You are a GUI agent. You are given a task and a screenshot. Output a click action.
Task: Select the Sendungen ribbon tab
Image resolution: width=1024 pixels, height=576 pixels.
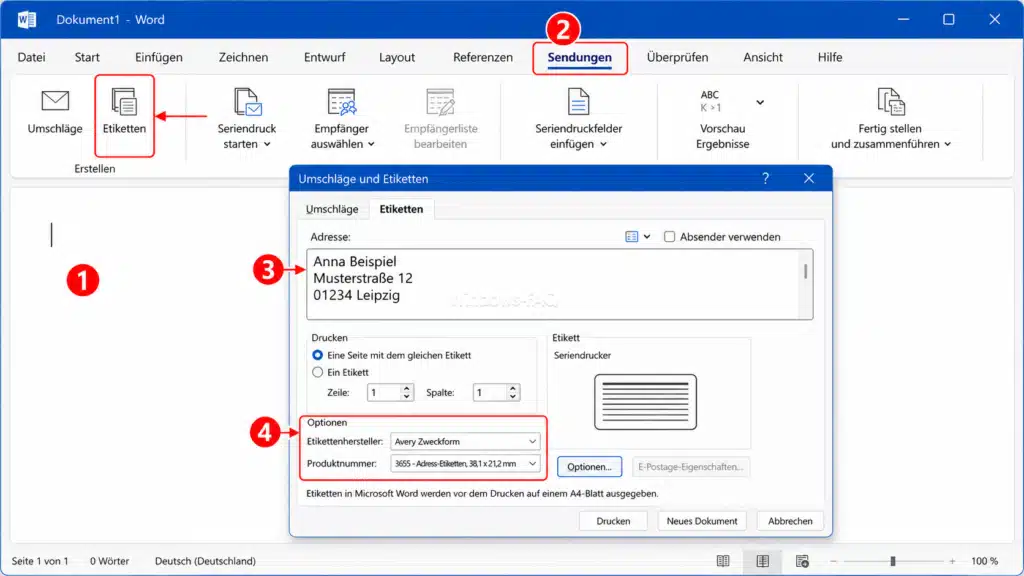pyautogui.click(x=580, y=57)
